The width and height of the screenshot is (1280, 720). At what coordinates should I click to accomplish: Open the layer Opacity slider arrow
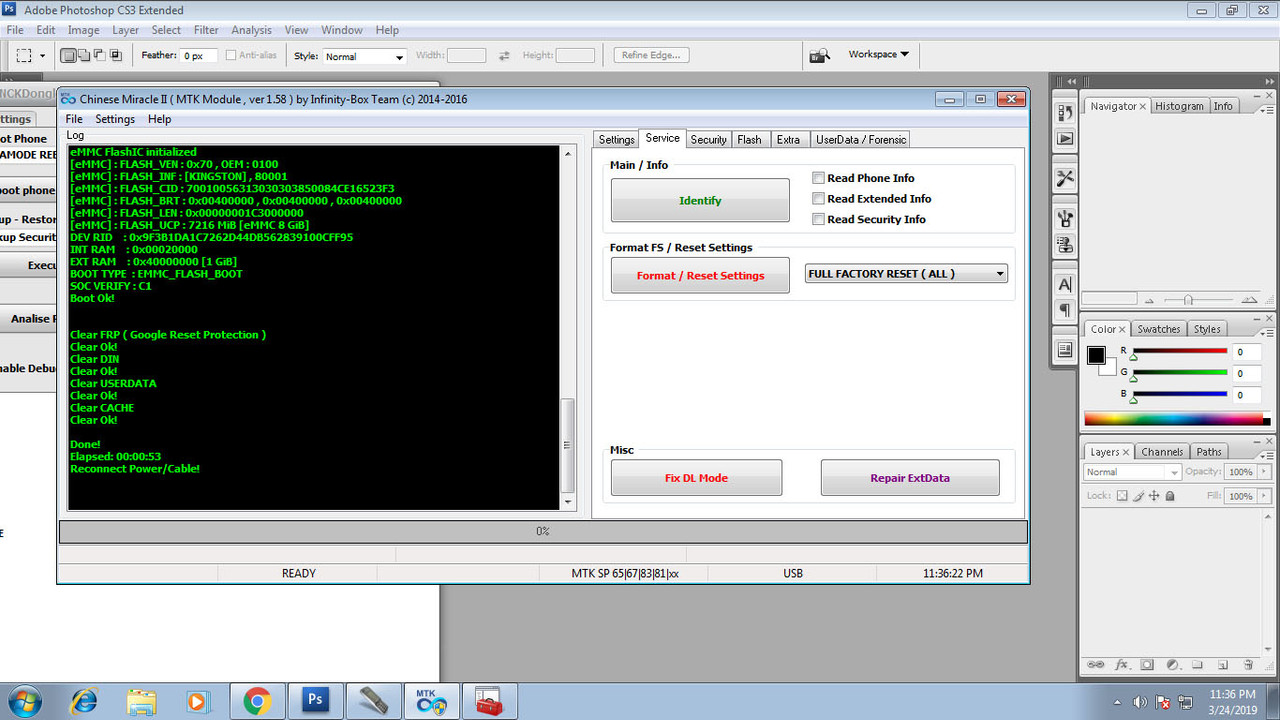click(1264, 472)
